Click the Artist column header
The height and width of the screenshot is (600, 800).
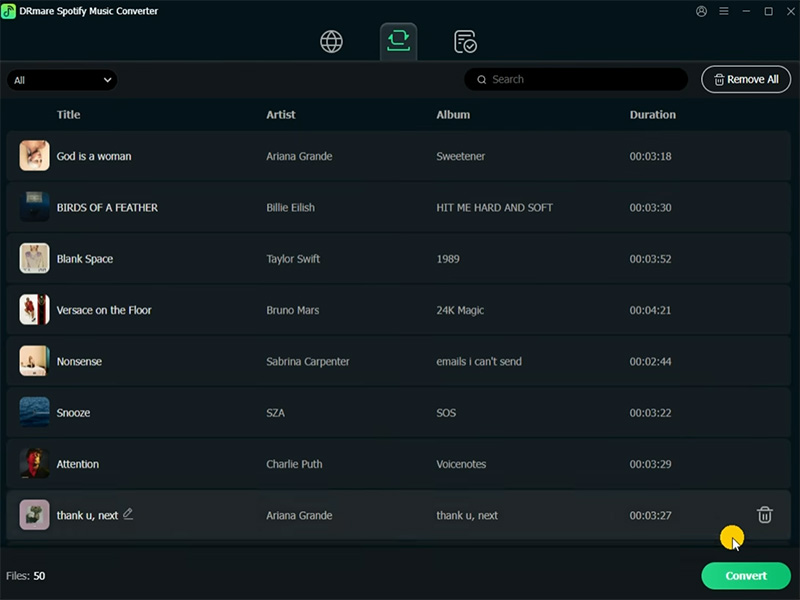(281, 115)
